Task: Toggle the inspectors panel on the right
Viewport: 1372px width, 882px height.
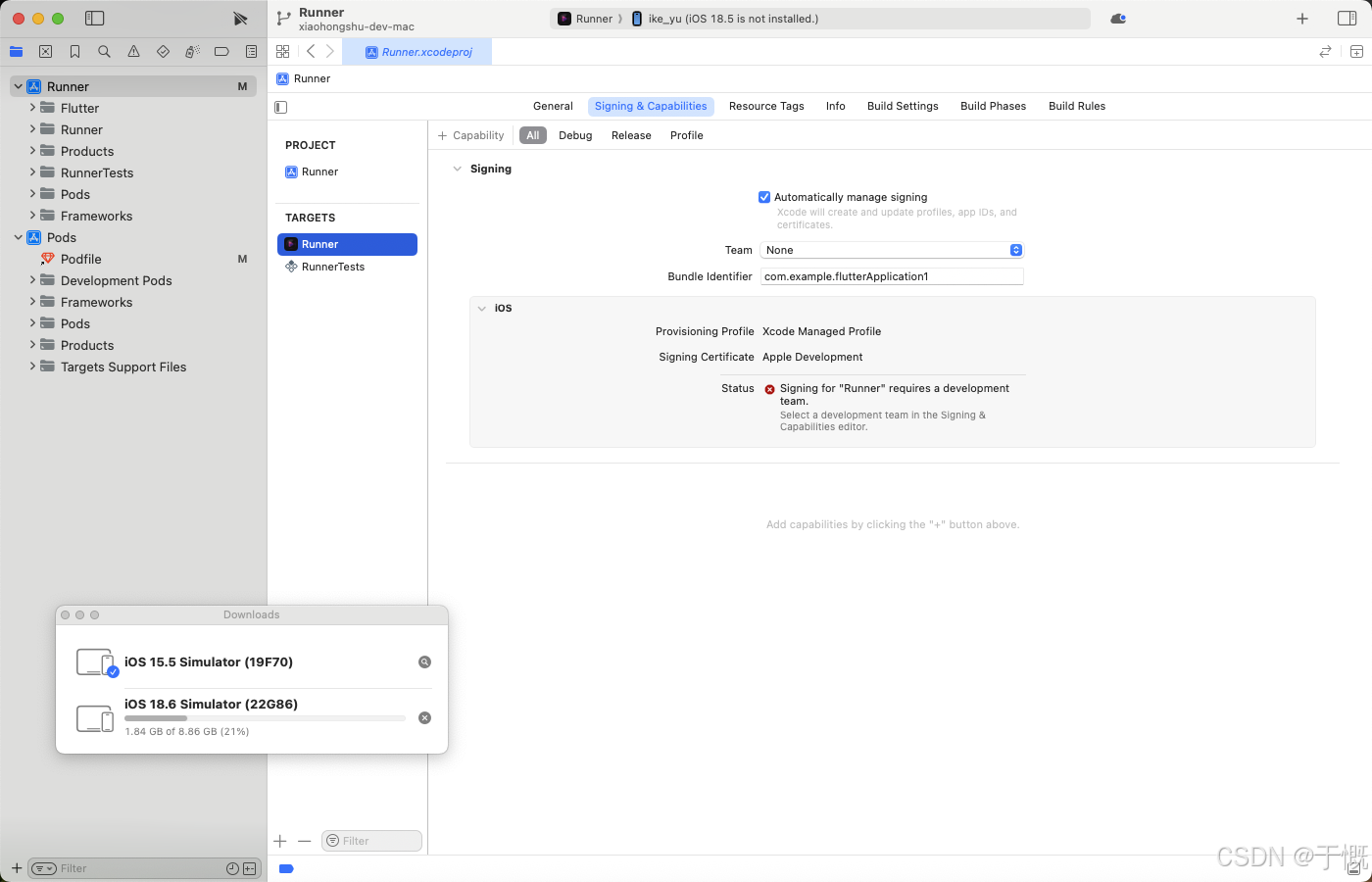Action: coord(1347,19)
